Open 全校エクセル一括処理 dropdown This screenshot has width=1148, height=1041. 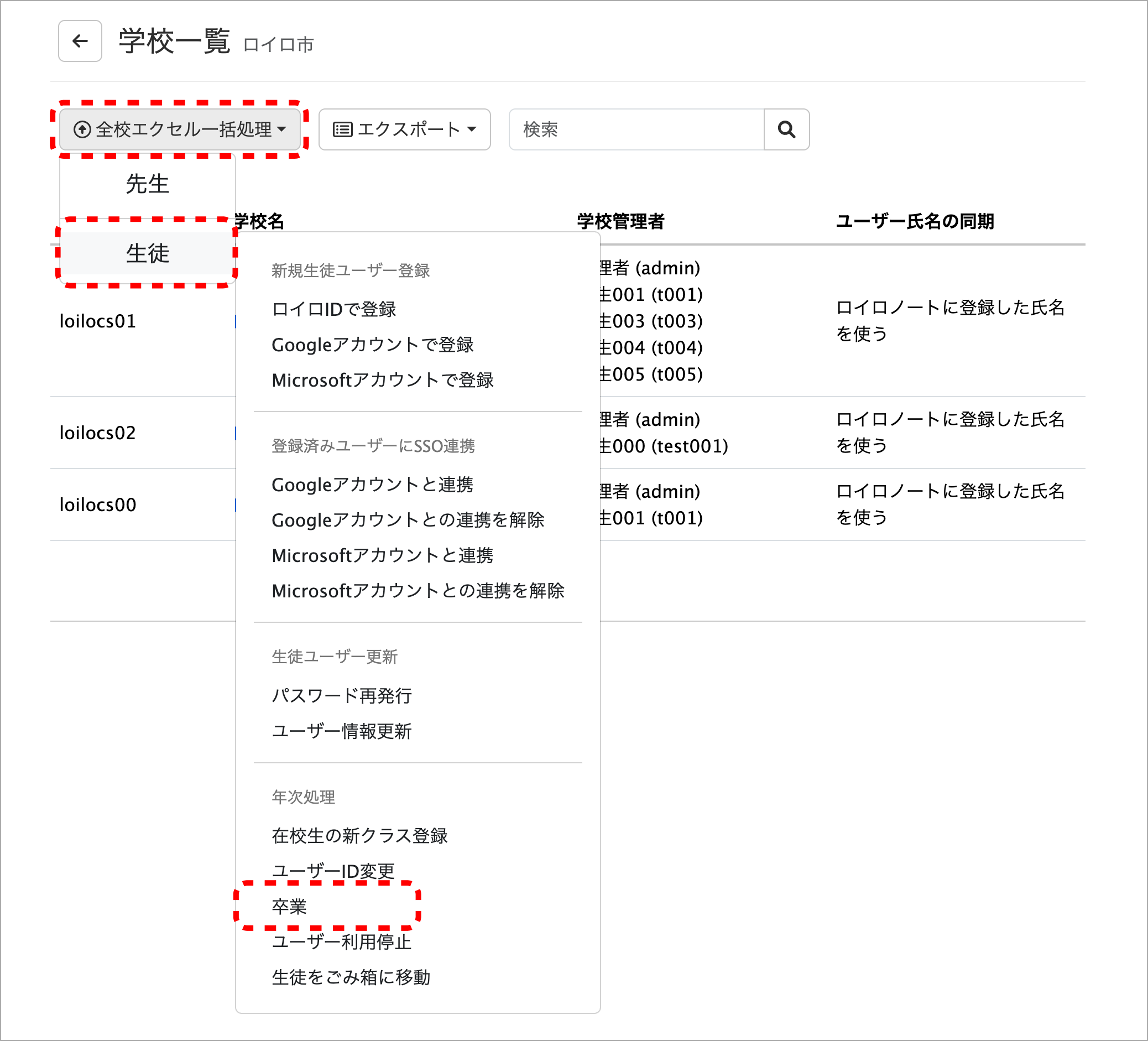[x=180, y=130]
